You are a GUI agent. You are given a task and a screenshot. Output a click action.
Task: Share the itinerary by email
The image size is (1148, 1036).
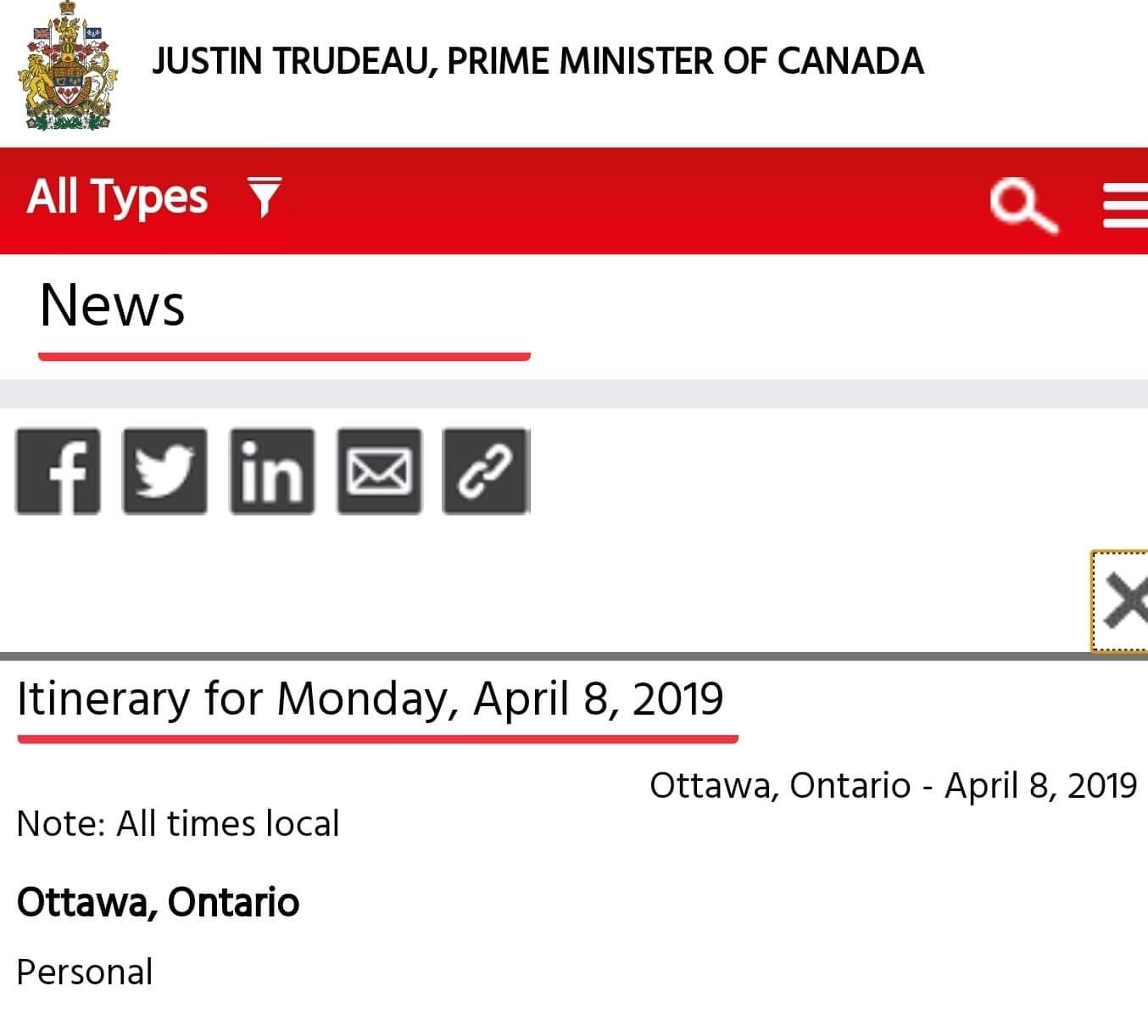(x=379, y=471)
